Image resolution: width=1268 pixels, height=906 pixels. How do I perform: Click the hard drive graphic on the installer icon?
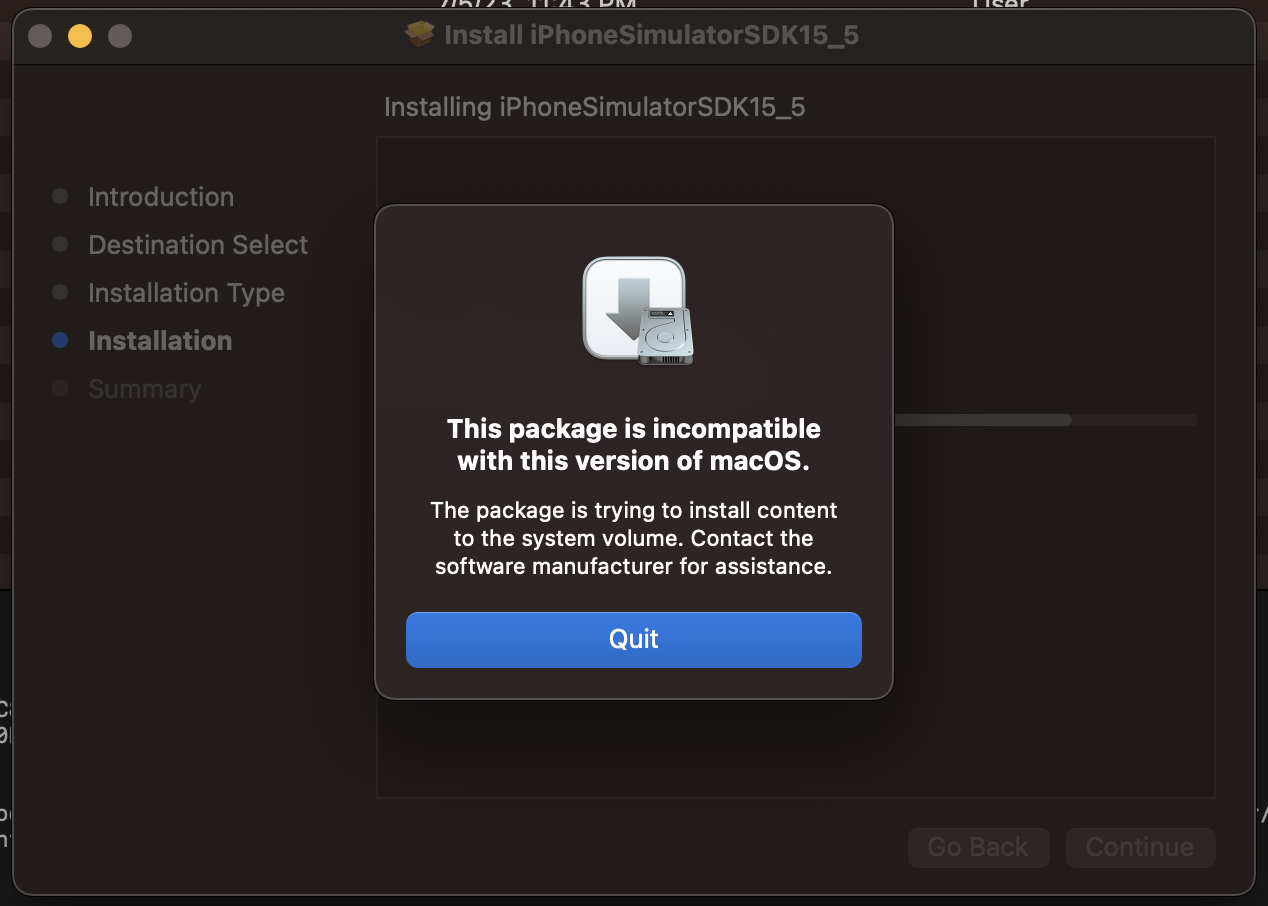[x=668, y=337]
